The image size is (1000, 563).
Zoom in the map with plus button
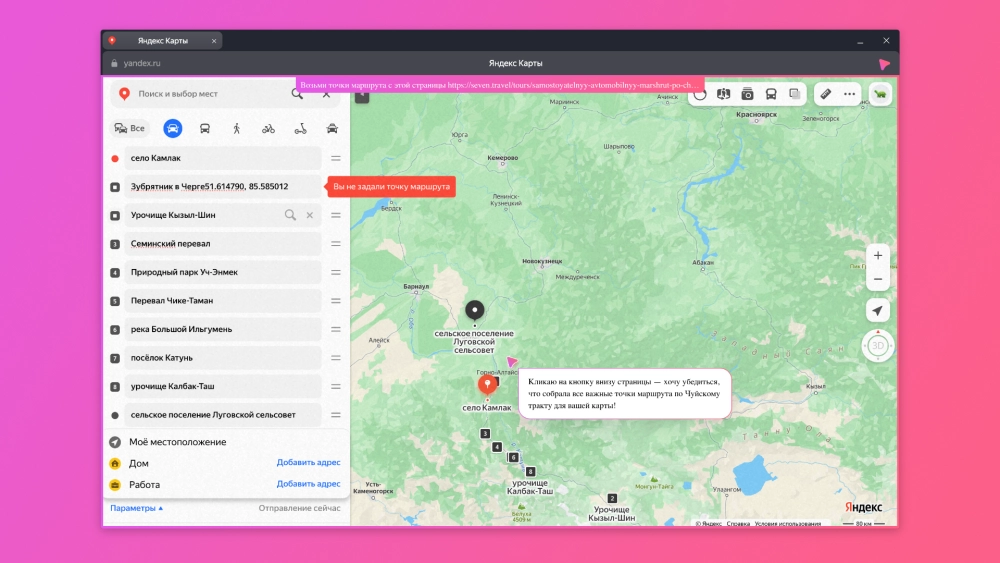tap(878, 255)
